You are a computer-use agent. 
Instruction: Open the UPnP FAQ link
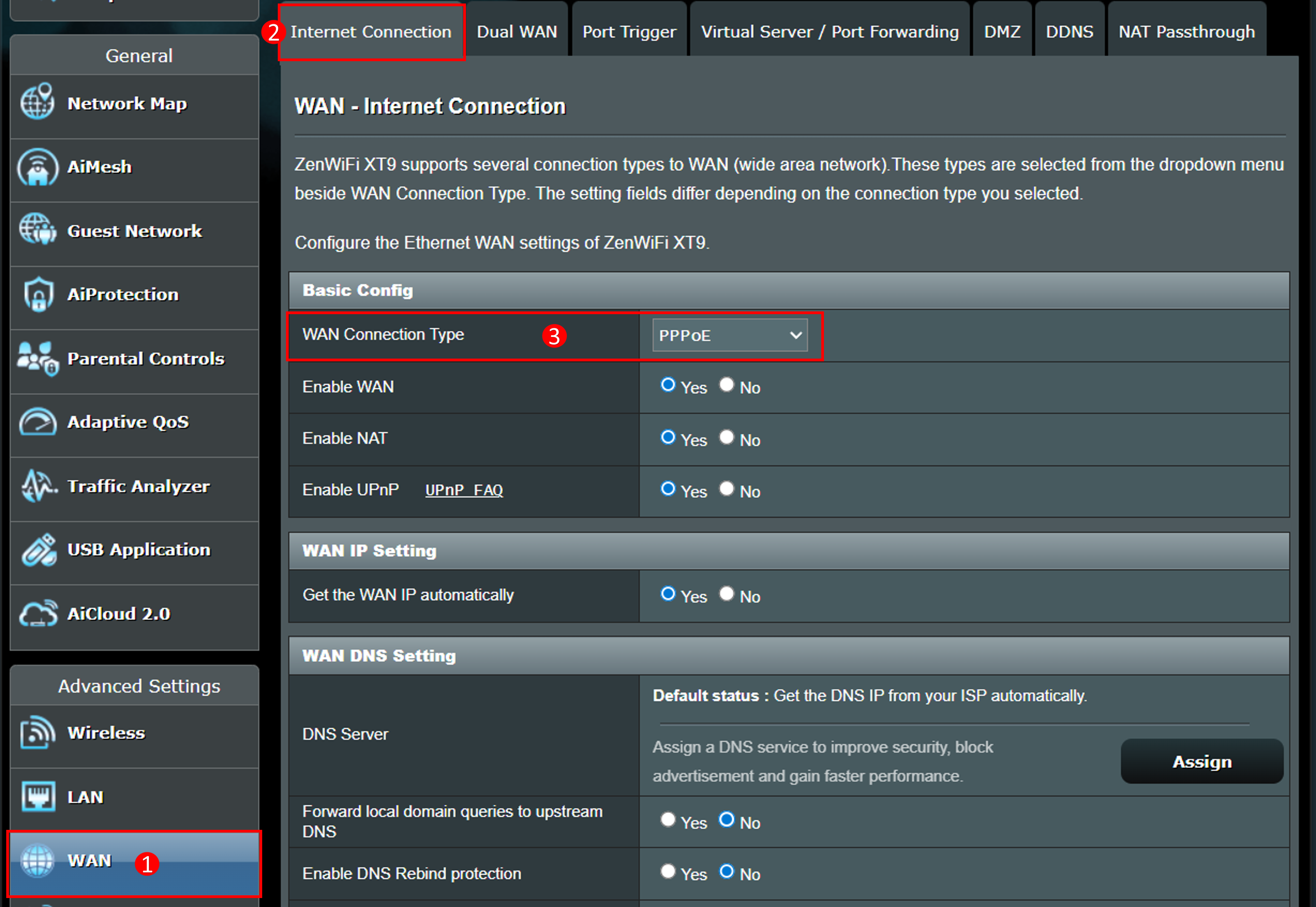(x=464, y=490)
